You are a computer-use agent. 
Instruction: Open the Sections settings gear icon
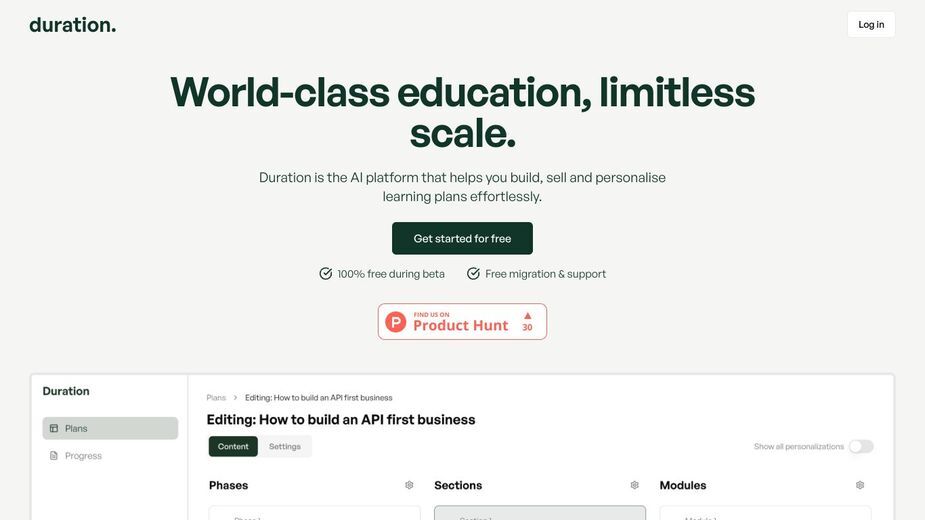(x=635, y=485)
